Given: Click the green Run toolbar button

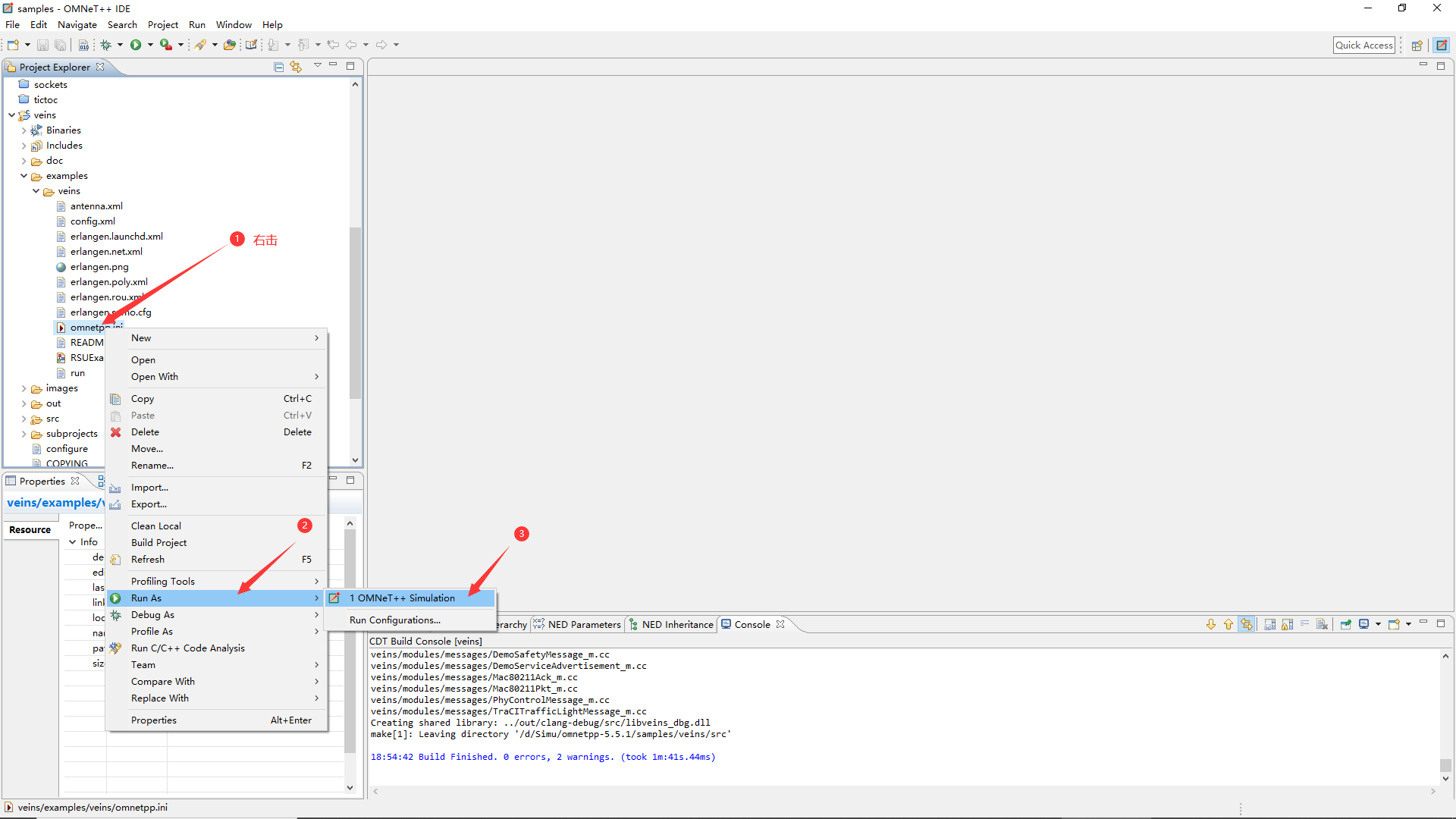Looking at the screenshot, I should (x=136, y=45).
